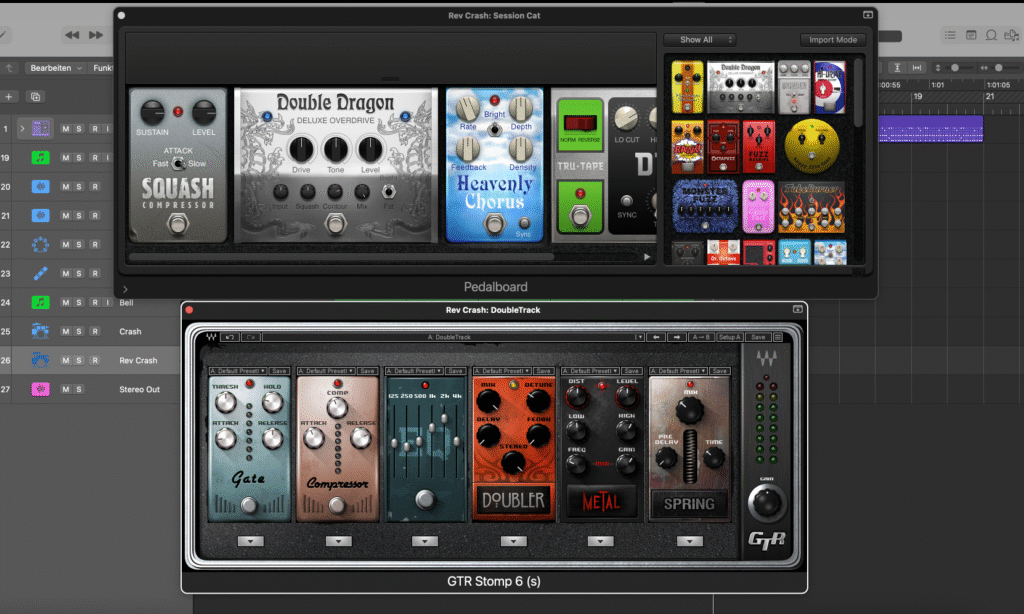Open Doubler pedal Default Preset dropdown

click(502, 371)
